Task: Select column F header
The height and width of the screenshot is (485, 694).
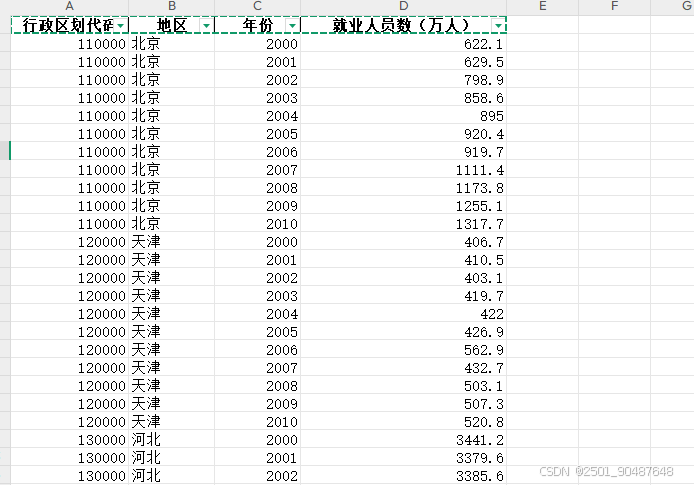Action: click(614, 6)
